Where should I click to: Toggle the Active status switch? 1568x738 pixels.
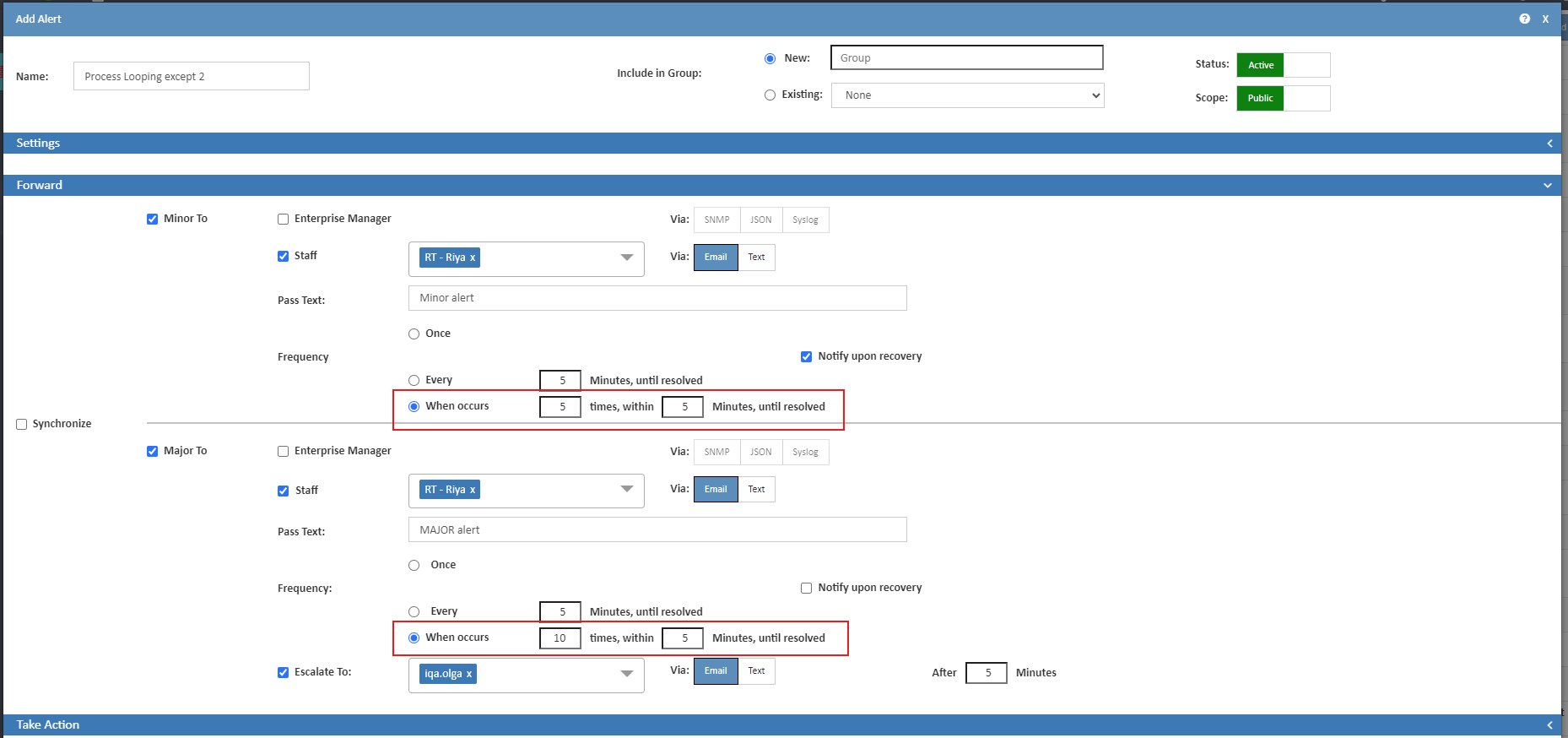1283,65
